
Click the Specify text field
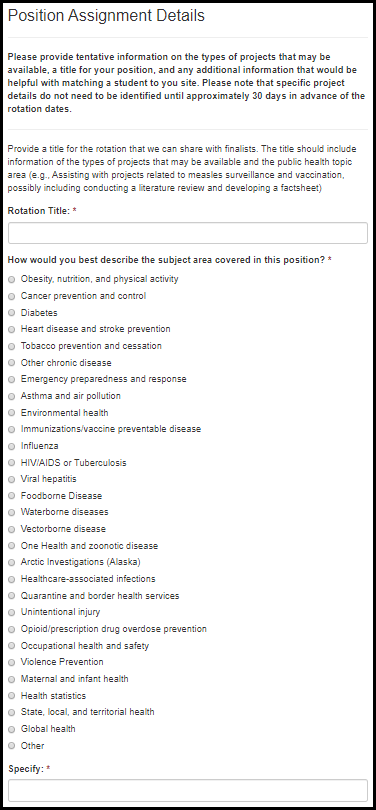(188, 790)
